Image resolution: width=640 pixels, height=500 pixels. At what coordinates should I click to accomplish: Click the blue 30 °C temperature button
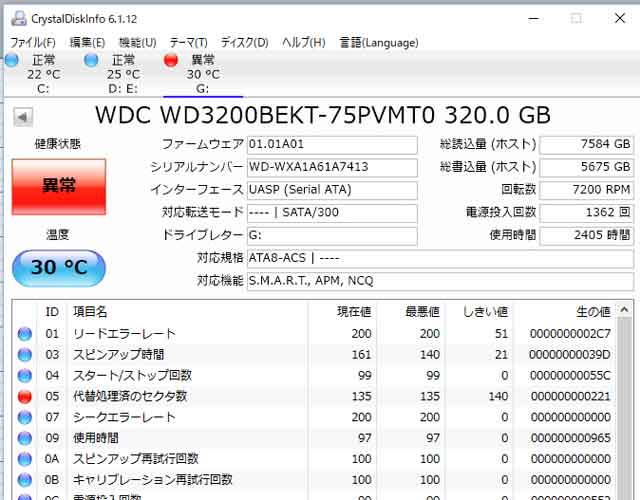(x=59, y=268)
